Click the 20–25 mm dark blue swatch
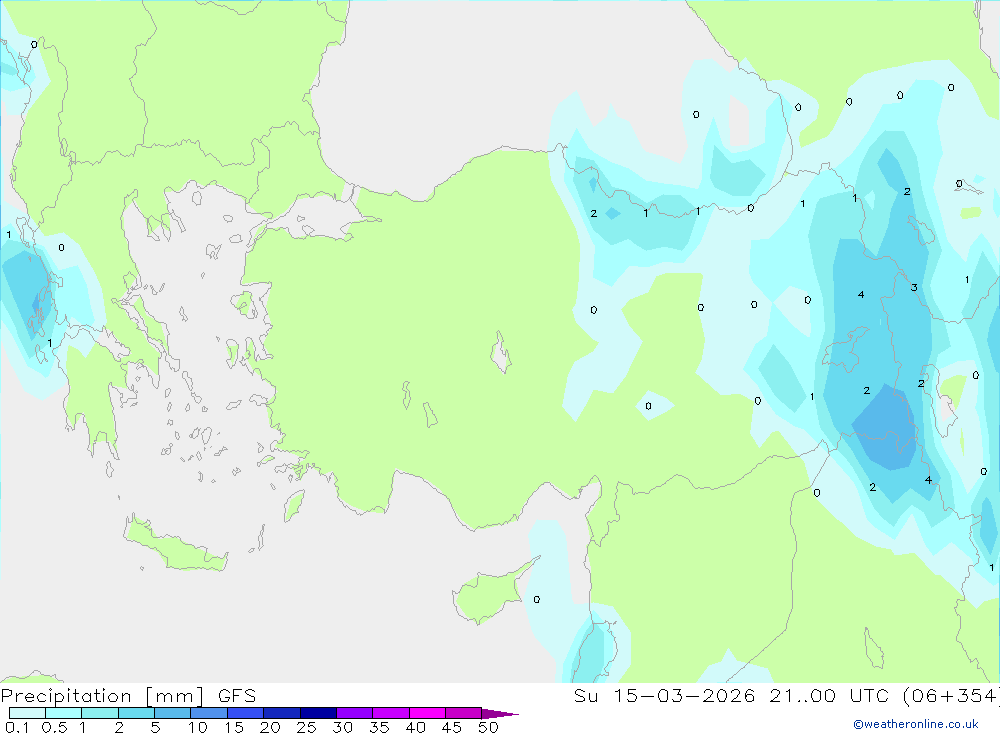The image size is (1000, 733). tap(282, 713)
